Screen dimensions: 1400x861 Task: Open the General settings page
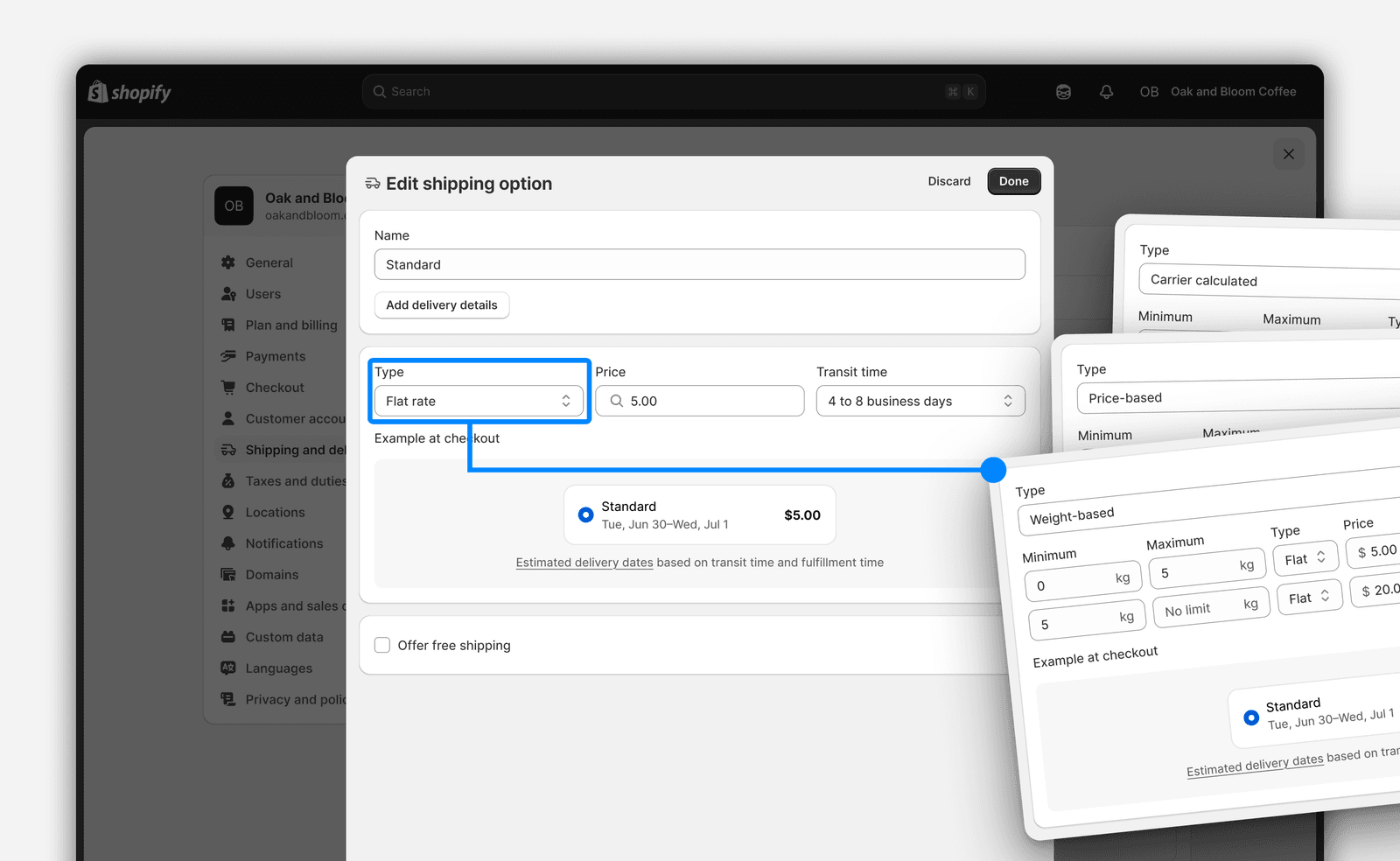click(269, 262)
